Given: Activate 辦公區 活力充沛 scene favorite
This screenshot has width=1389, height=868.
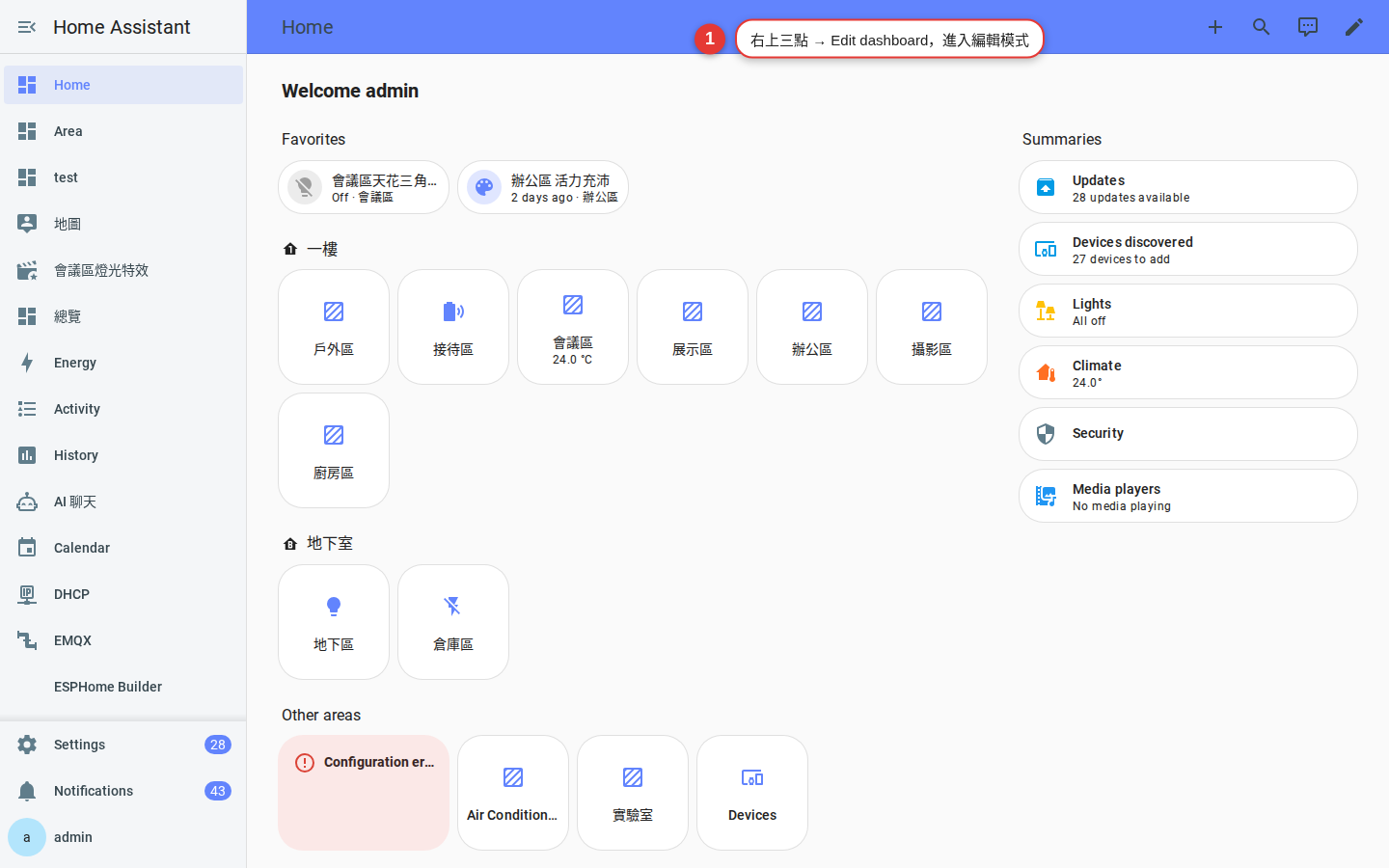Looking at the screenshot, I should click(543, 187).
